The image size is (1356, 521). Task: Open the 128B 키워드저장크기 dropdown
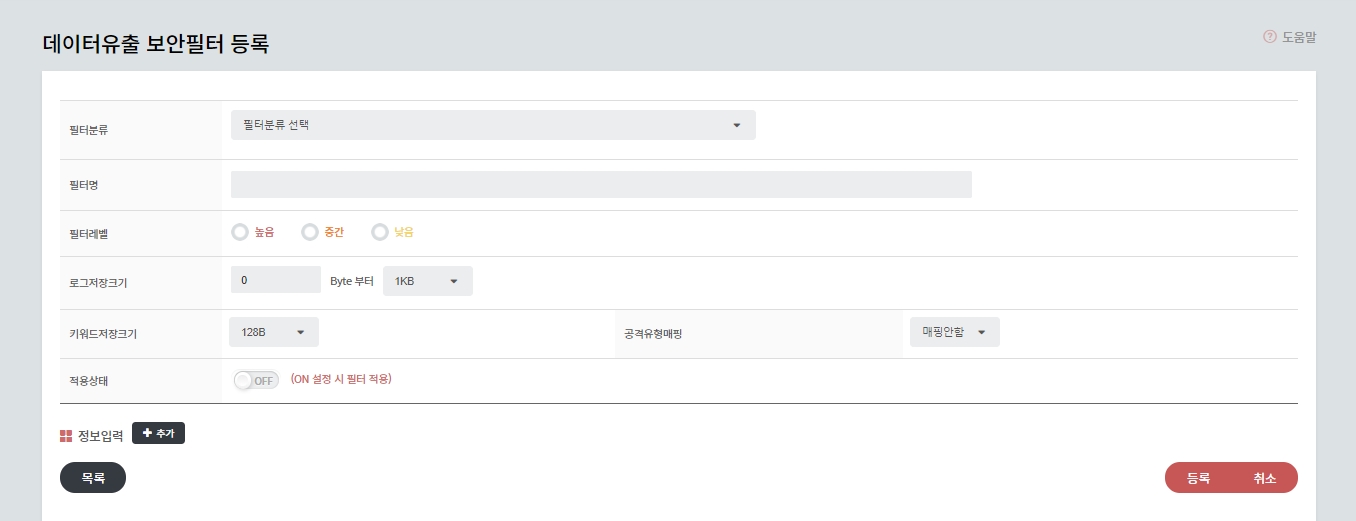click(x=273, y=332)
